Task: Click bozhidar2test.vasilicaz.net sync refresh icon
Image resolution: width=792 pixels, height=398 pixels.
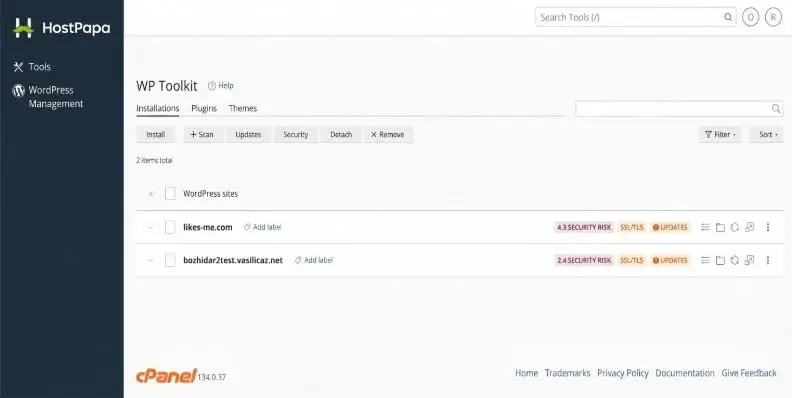Action: (x=735, y=261)
